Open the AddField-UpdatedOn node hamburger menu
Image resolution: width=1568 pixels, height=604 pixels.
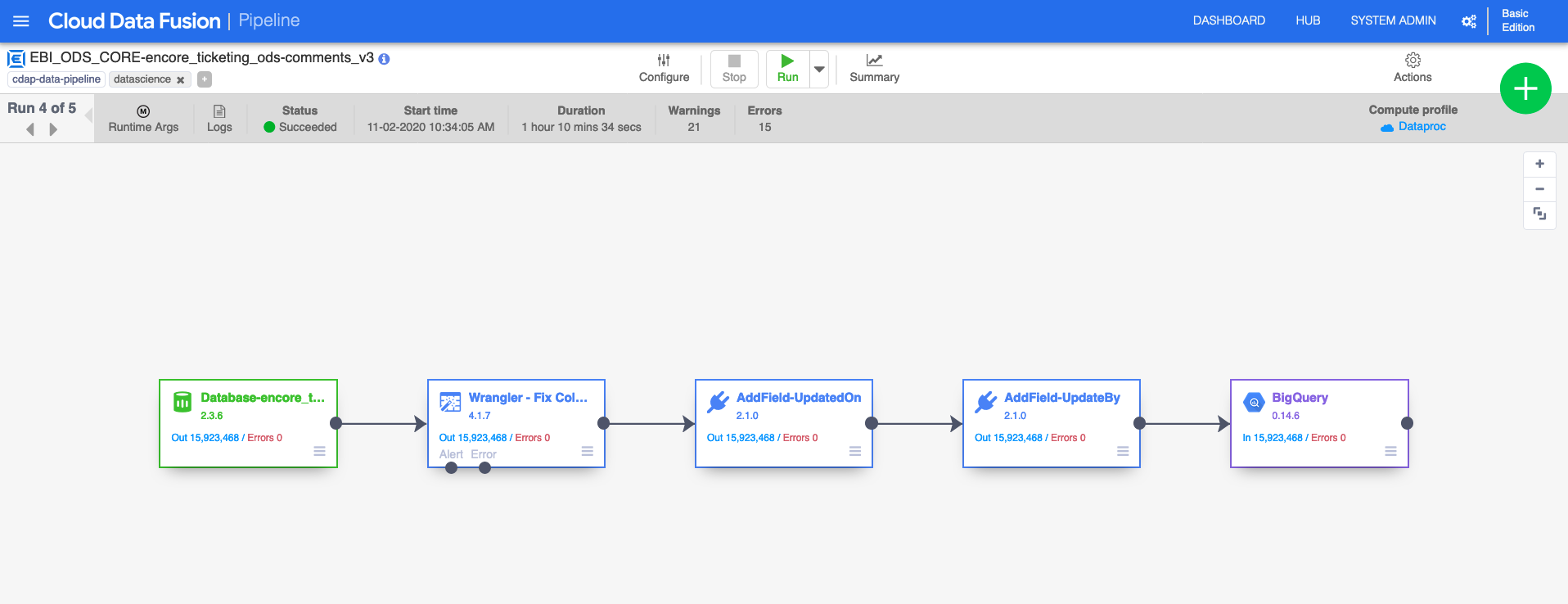point(855,451)
